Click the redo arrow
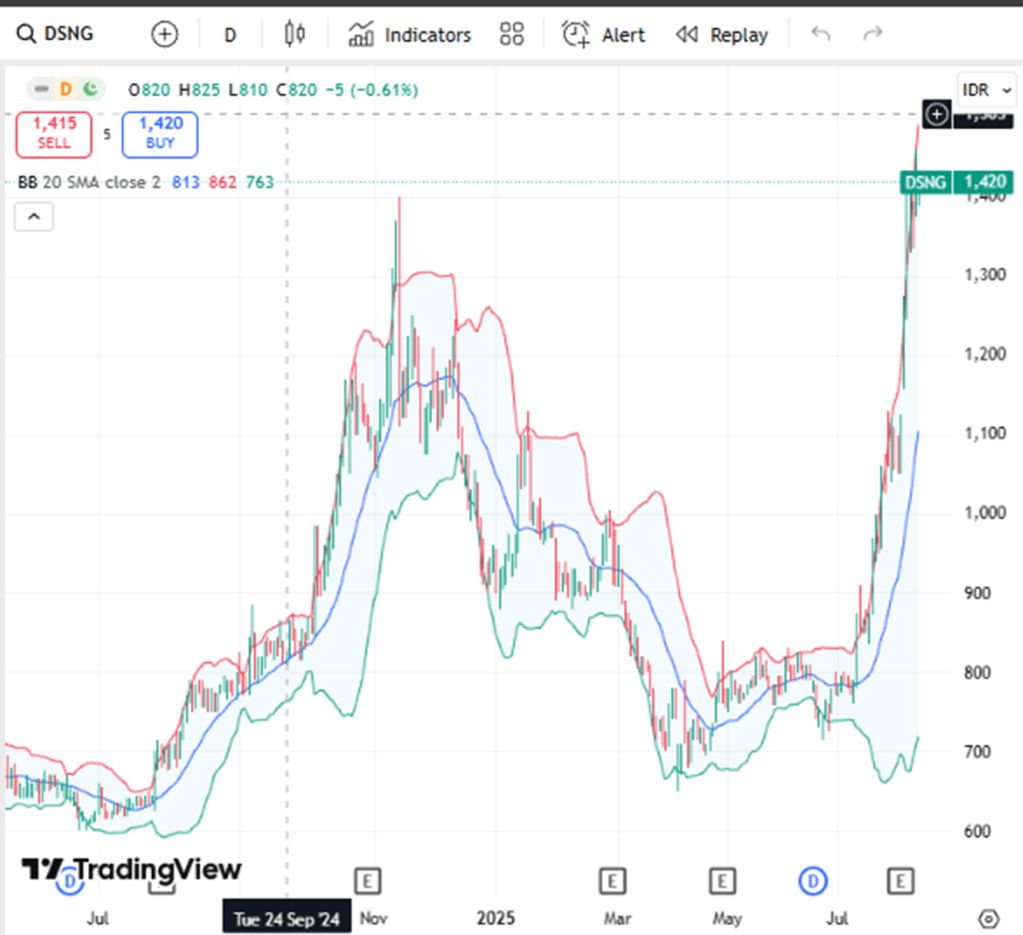The image size is (1023, 935). pos(873,34)
